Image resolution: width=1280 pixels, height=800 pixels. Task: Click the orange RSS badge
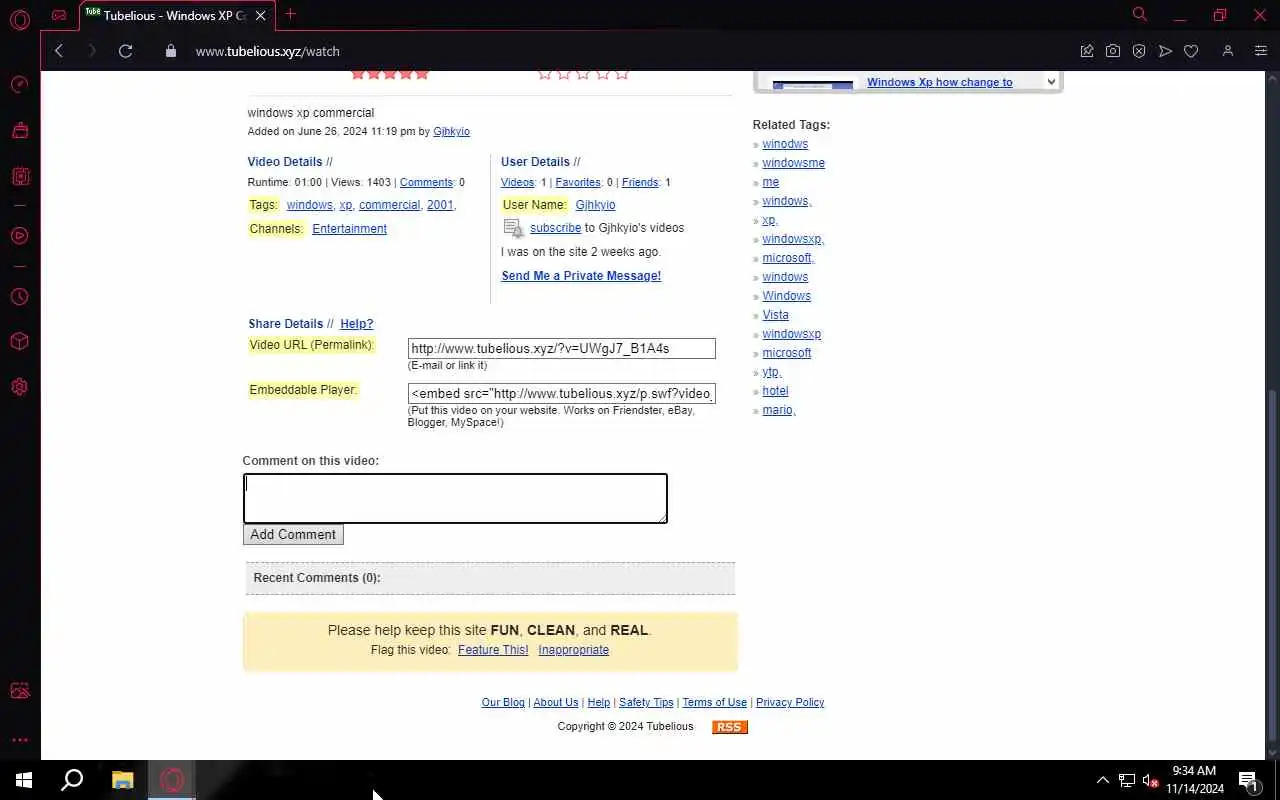[x=730, y=727]
